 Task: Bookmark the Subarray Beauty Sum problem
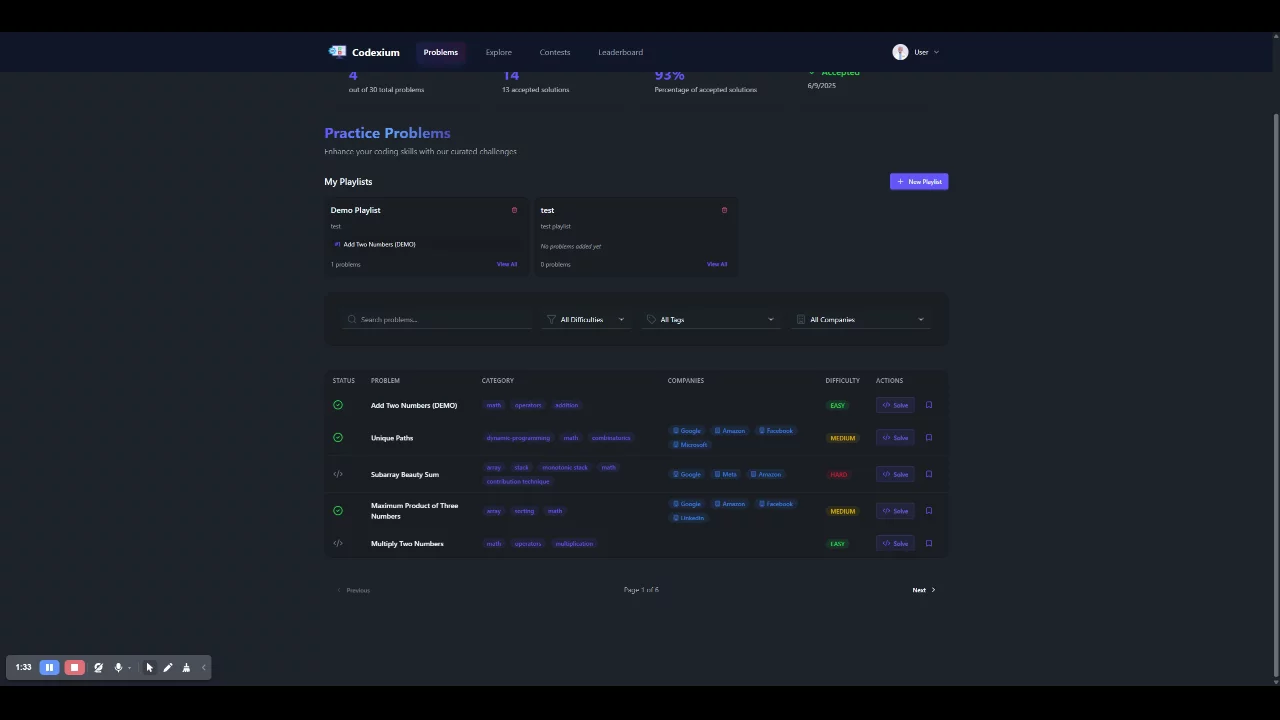coord(929,474)
